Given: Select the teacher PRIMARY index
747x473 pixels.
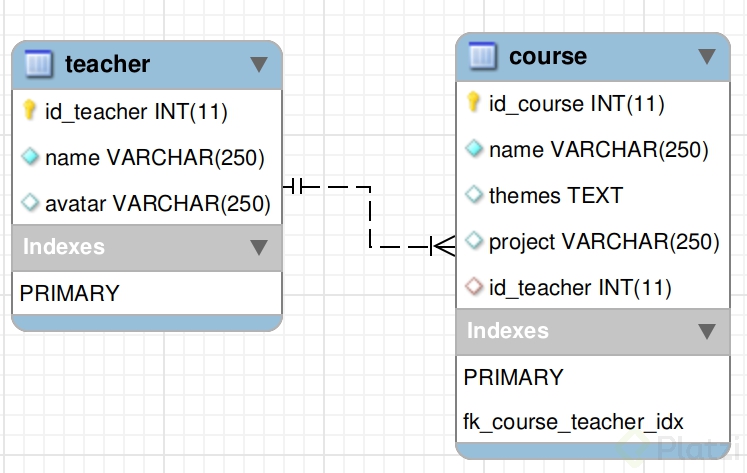Looking at the screenshot, I should pos(70,293).
